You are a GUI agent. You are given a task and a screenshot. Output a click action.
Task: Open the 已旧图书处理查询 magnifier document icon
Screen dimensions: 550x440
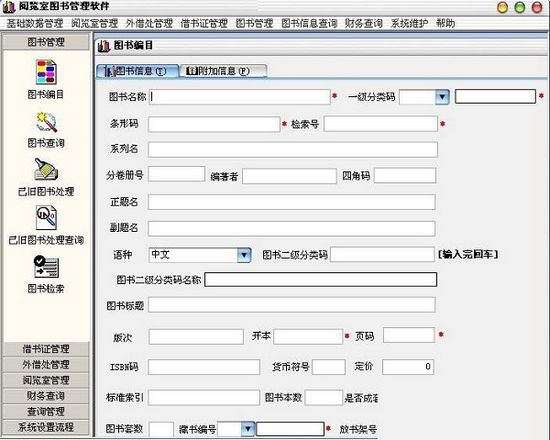coord(46,218)
